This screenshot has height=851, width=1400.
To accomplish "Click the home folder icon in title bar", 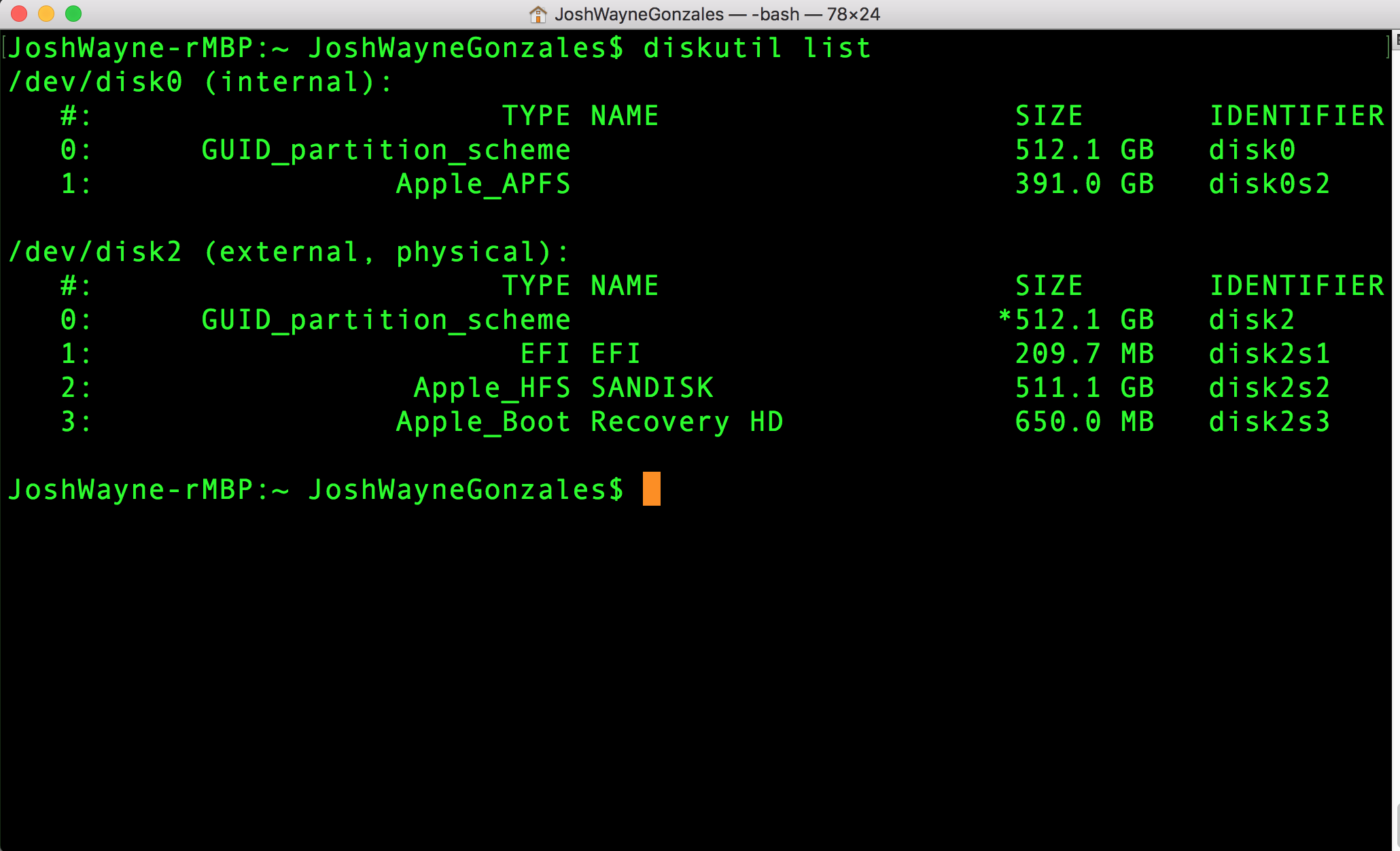I will 538,14.
